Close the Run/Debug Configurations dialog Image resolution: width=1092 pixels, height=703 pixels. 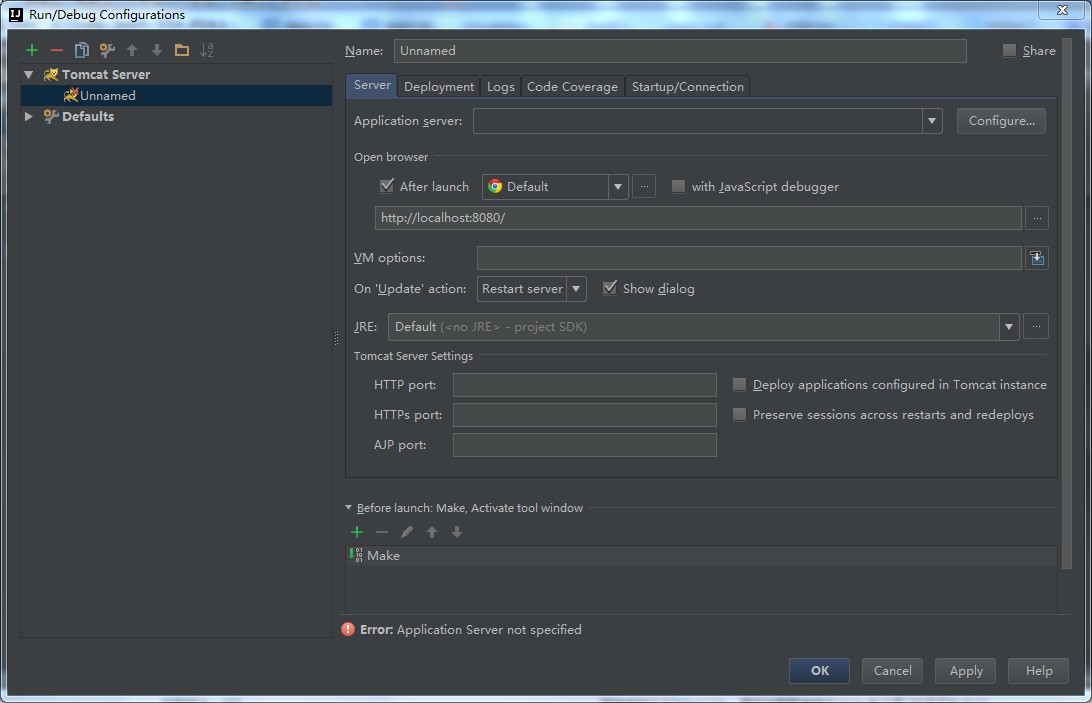[1061, 10]
